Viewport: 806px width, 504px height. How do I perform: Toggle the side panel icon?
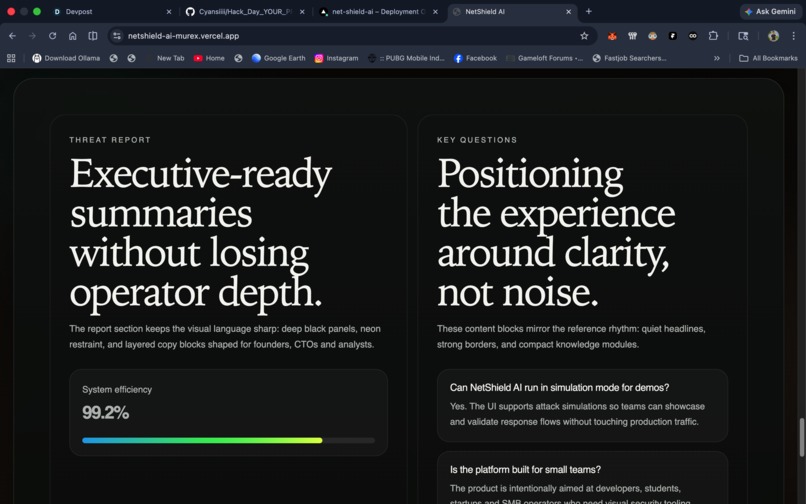click(x=93, y=36)
